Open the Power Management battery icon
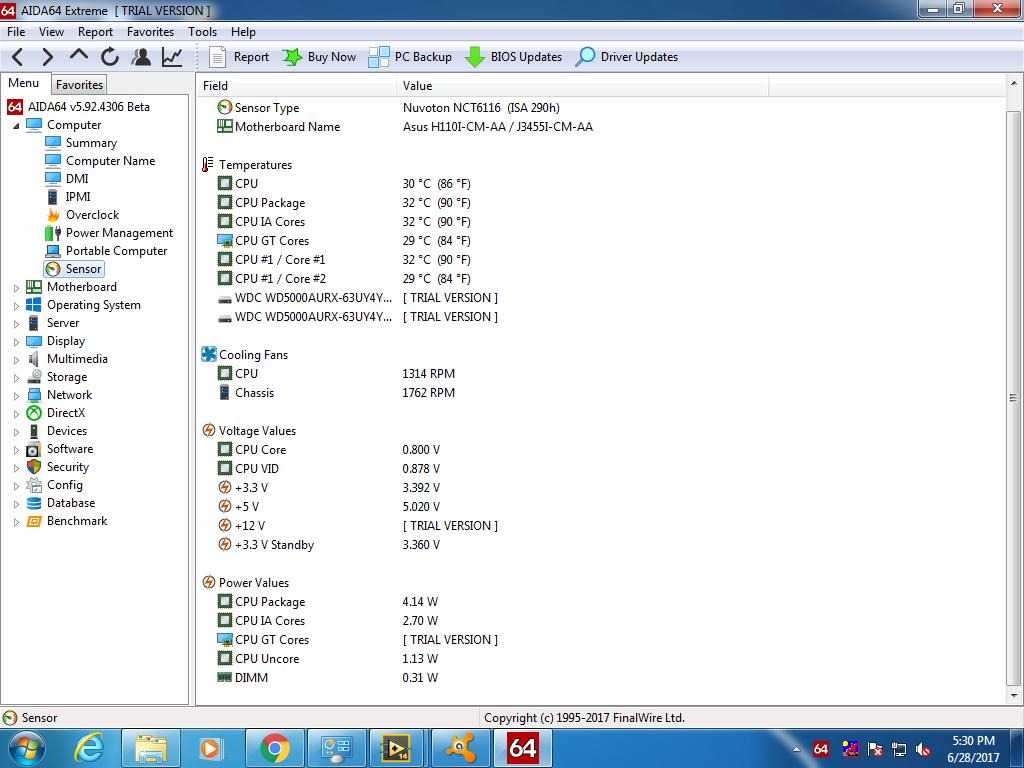This screenshot has width=1024, height=768. point(53,232)
